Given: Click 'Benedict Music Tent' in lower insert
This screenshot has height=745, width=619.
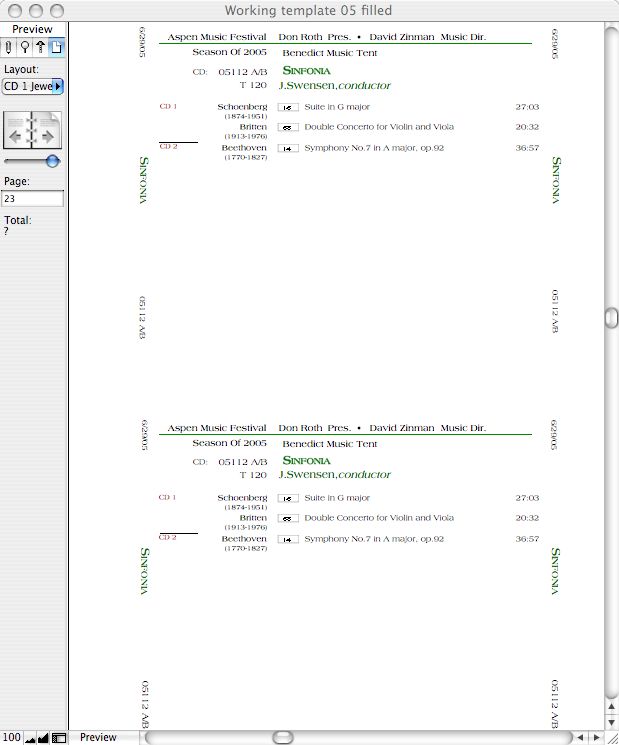Looking at the screenshot, I should click(330, 444).
